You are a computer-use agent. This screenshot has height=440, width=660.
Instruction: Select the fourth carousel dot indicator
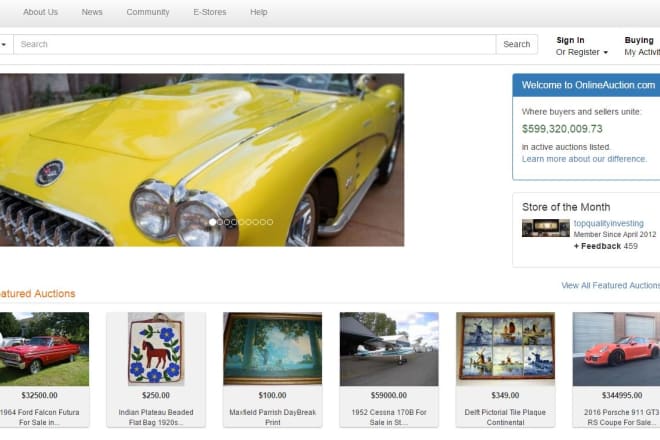click(234, 222)
